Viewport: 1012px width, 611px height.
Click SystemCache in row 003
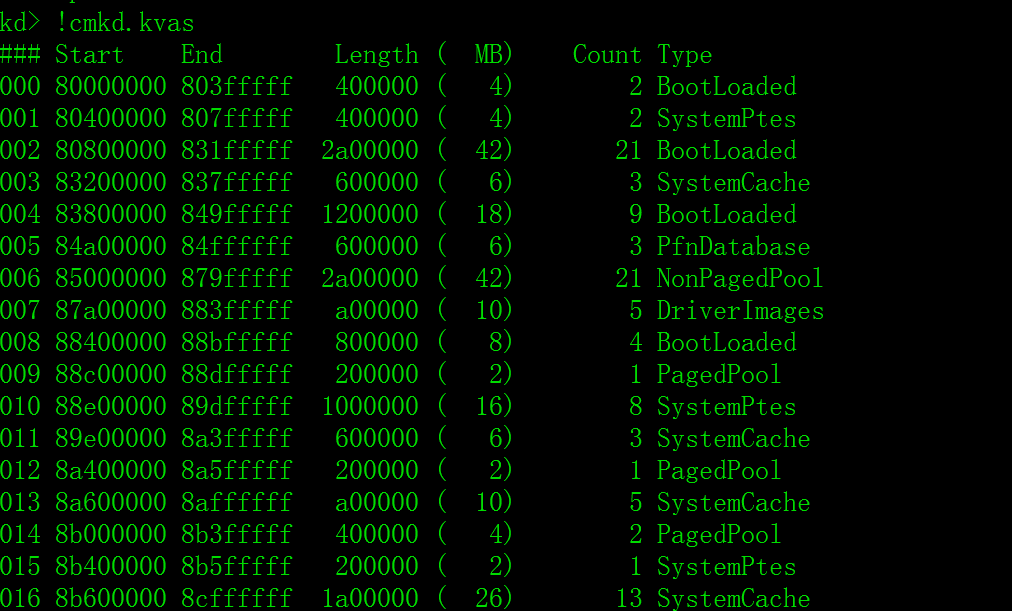pyautogui.click(x=734, y=183)
